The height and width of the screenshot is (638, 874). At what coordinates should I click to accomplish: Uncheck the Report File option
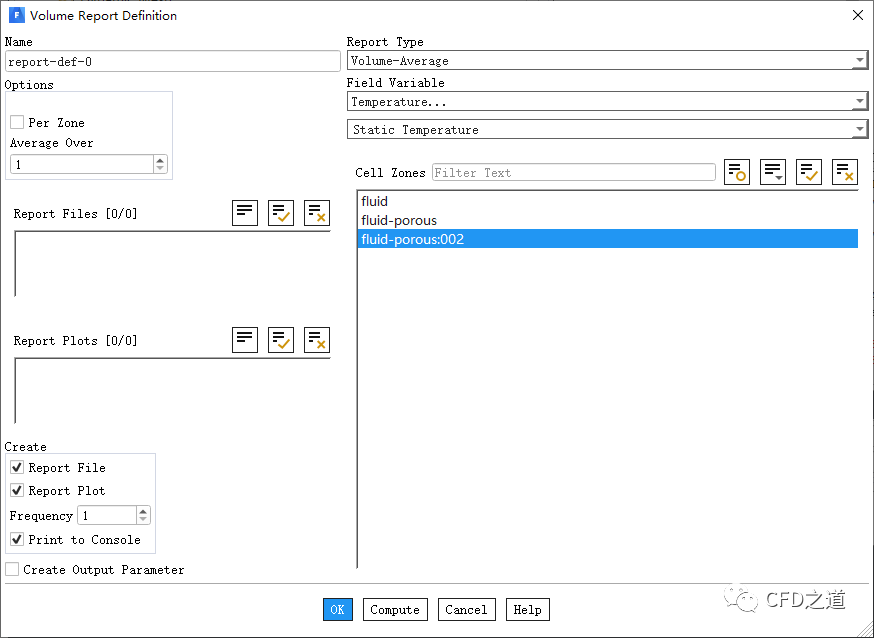17,467
